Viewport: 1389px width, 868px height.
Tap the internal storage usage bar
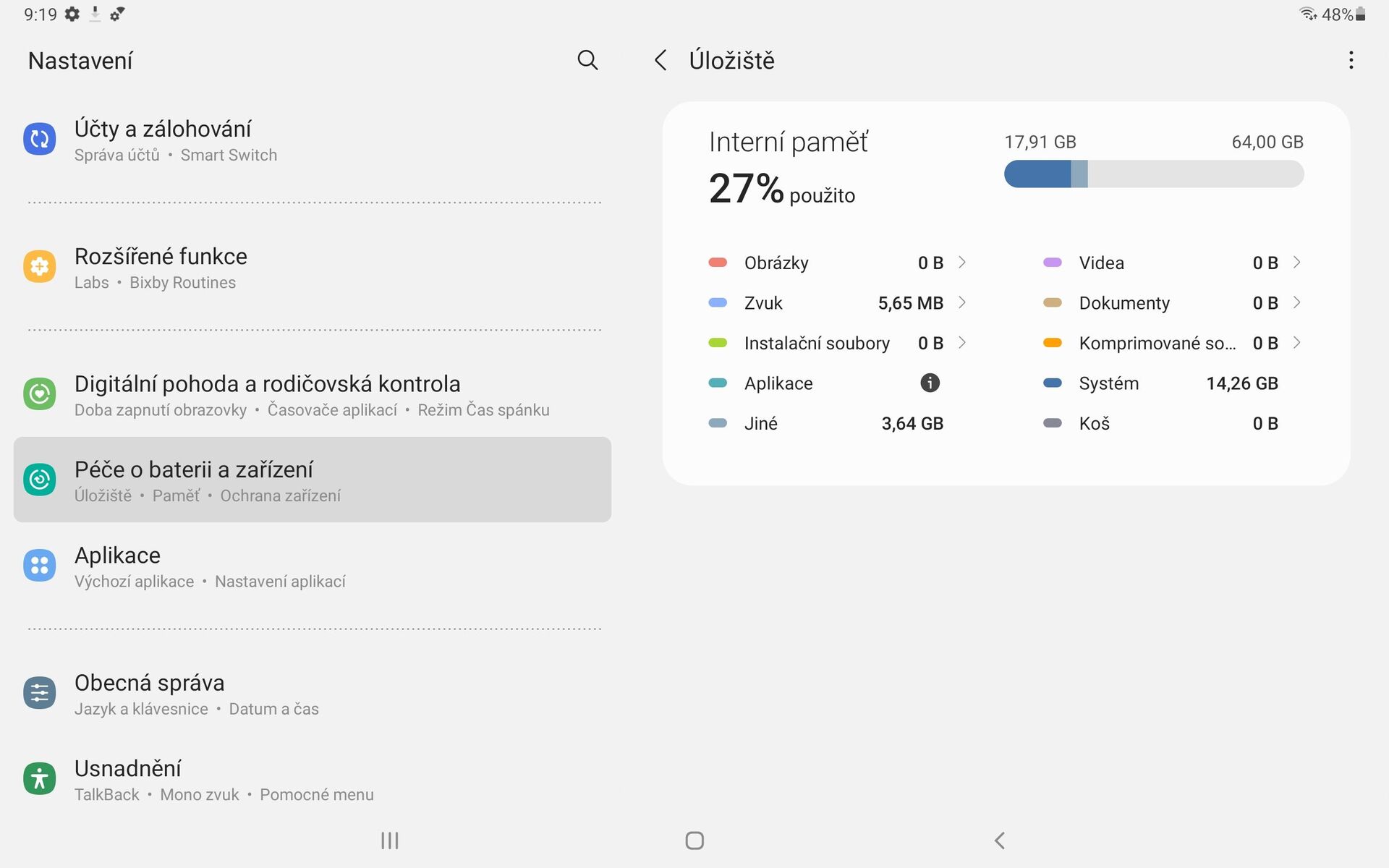click(1153, 174)
